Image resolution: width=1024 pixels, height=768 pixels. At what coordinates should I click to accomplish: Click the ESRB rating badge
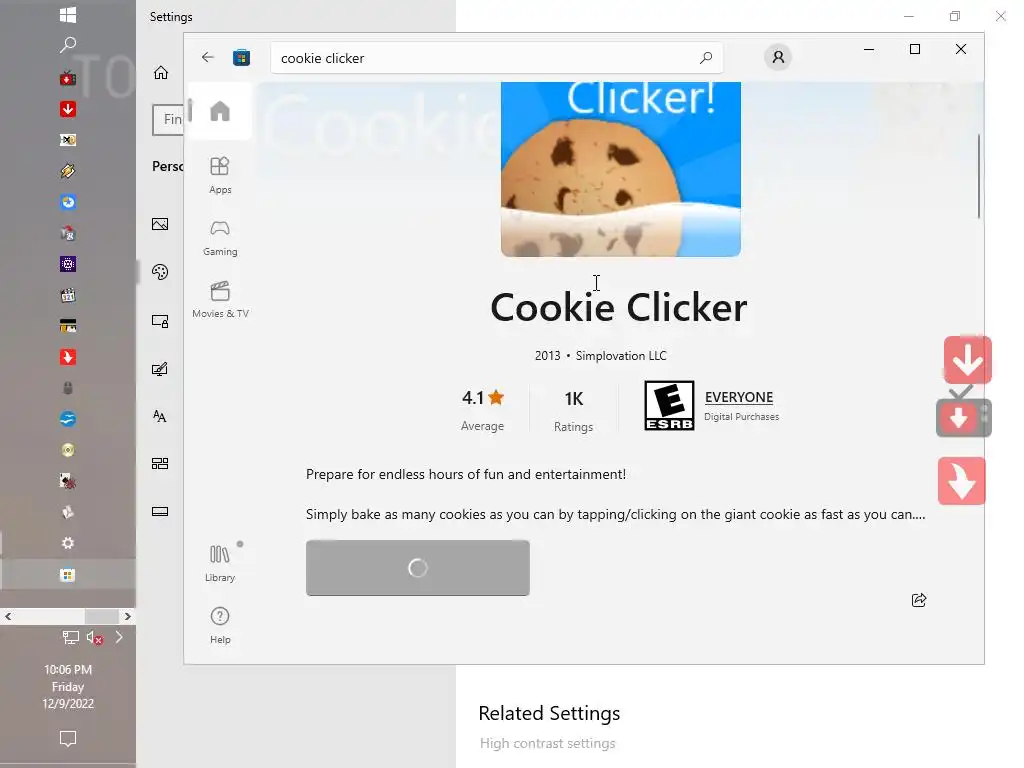(669, 406)
